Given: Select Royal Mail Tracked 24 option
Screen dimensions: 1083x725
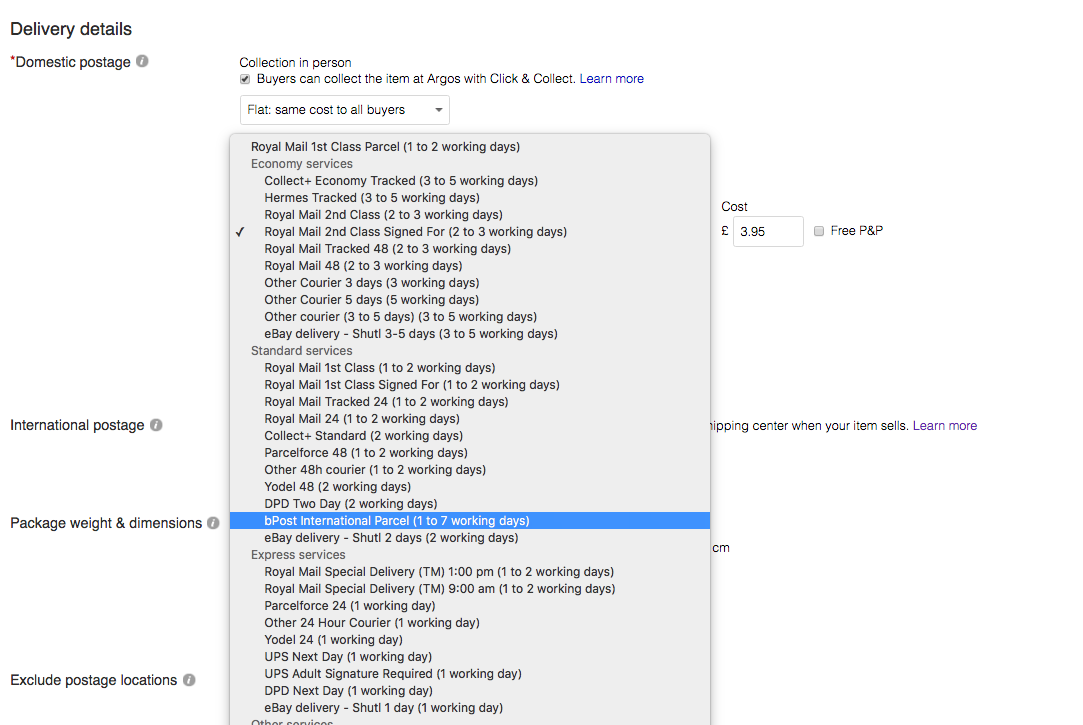Looking at the screenshot, I should coord(470,401).
